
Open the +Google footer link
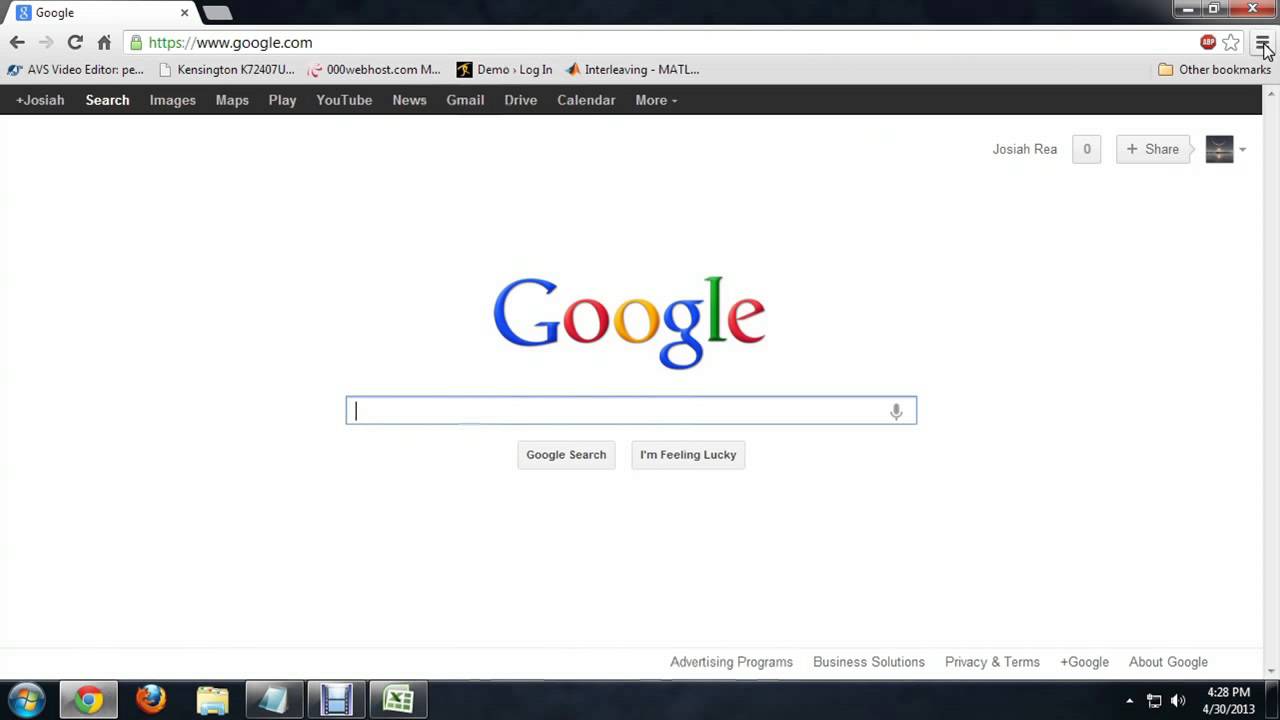1084,662
